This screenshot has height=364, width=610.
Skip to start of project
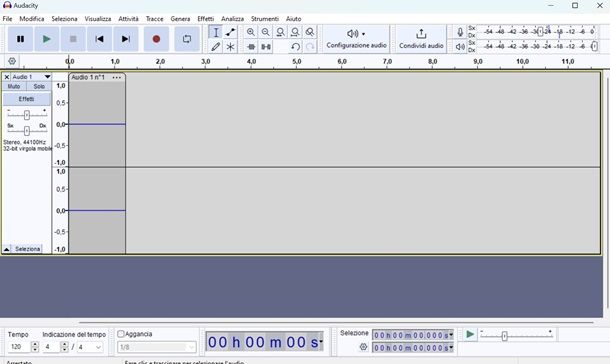tap(99, 39)
